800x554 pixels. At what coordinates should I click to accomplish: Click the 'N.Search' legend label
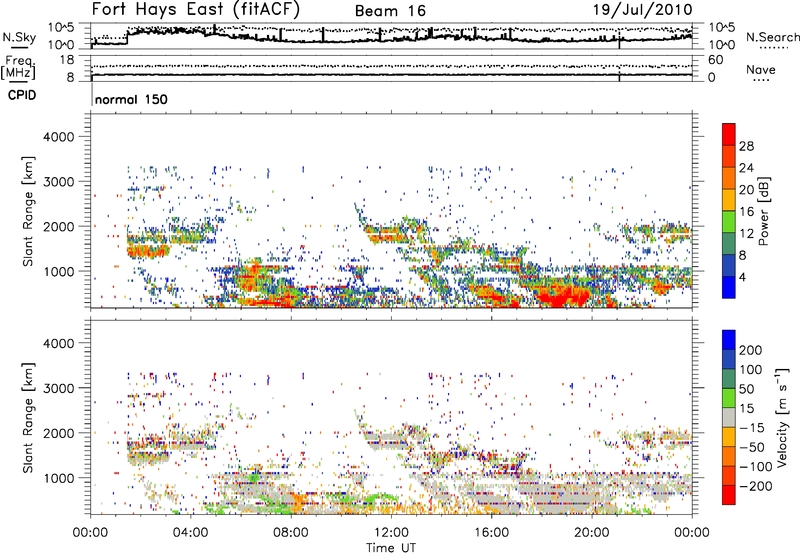pos(772,37)
